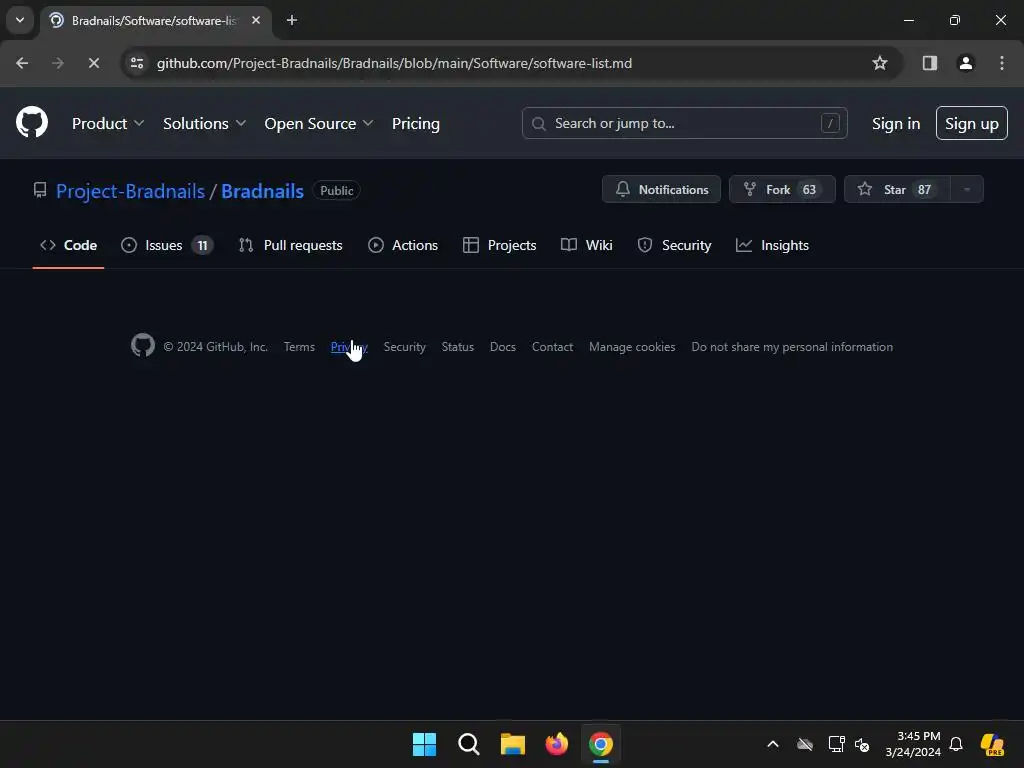
Task: Open the Pull requests tab
Action: [x=291, y=245]
